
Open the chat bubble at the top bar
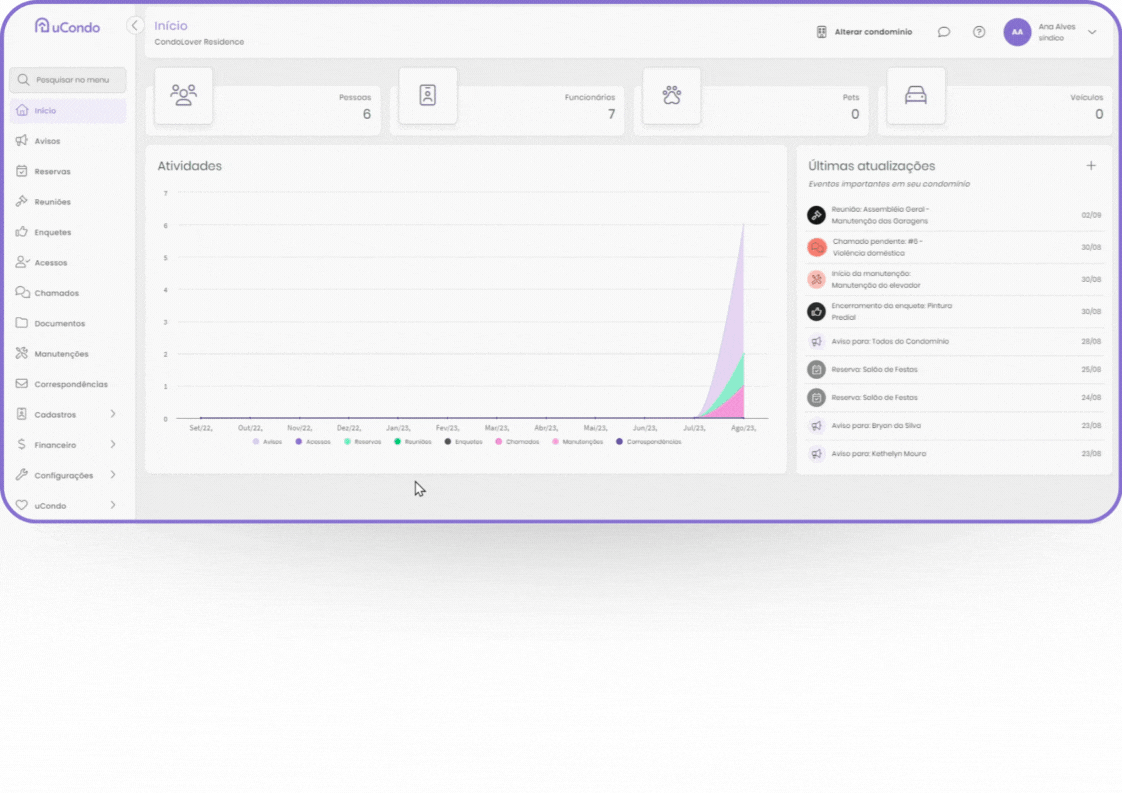tap(943, 31)
